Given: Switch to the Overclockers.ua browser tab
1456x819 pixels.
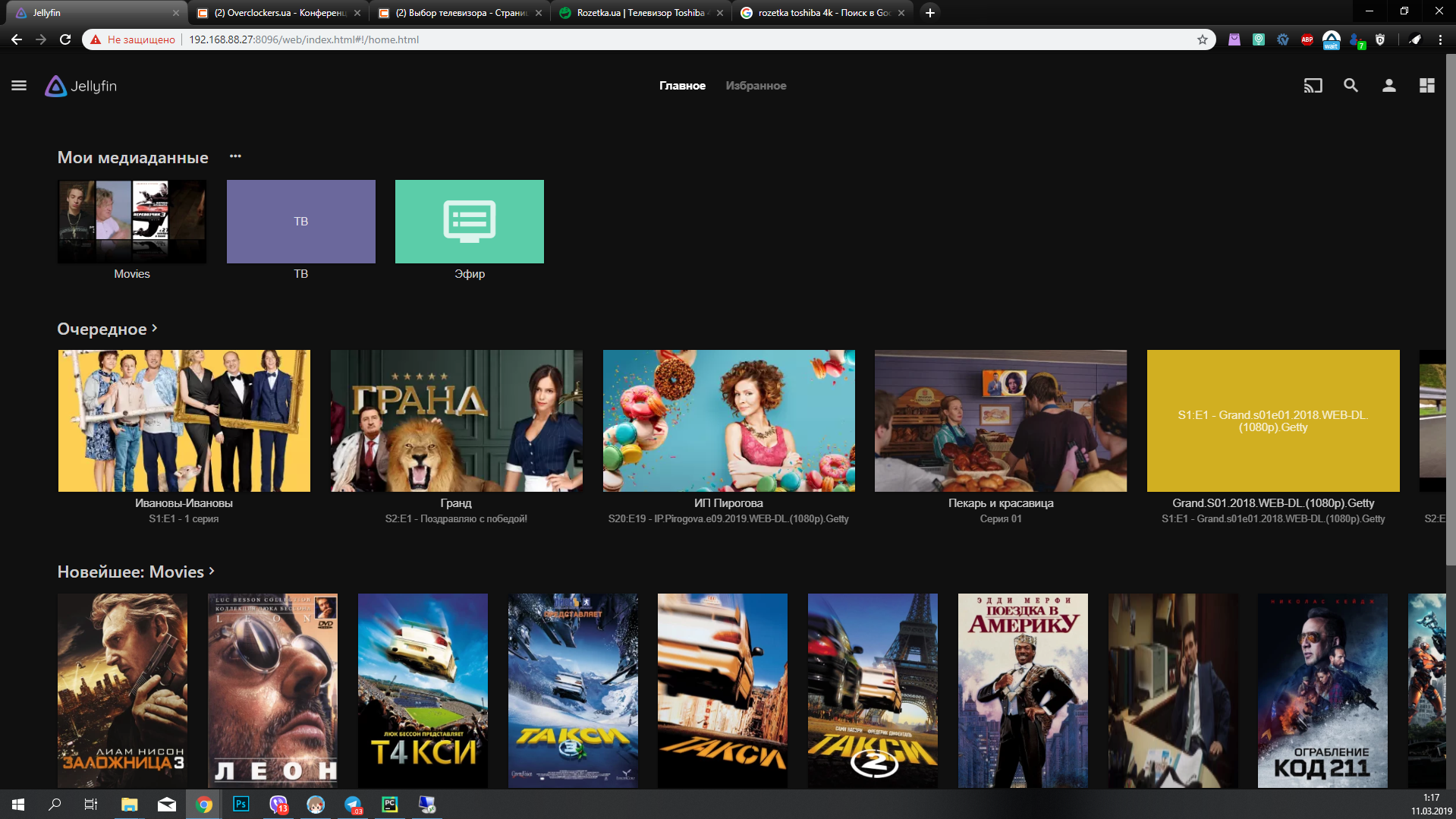Looking at the screenshot, I should [x=278, y=13].
